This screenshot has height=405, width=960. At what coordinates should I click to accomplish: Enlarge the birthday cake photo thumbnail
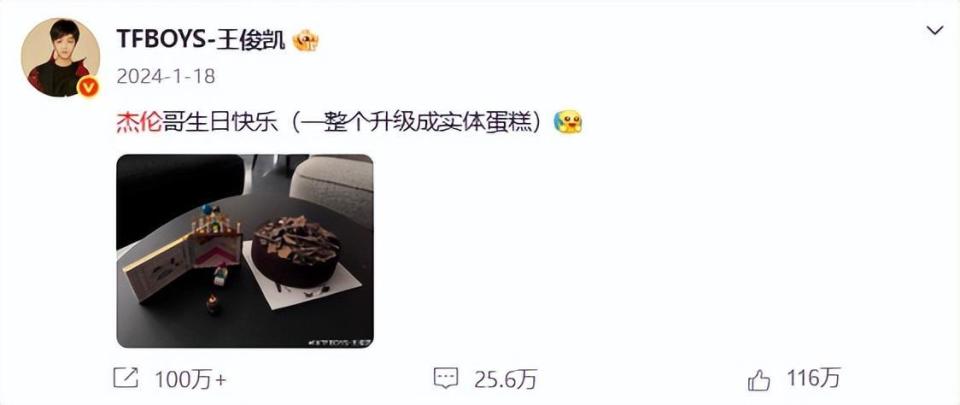pyautogui.click(x=245, y=251)
